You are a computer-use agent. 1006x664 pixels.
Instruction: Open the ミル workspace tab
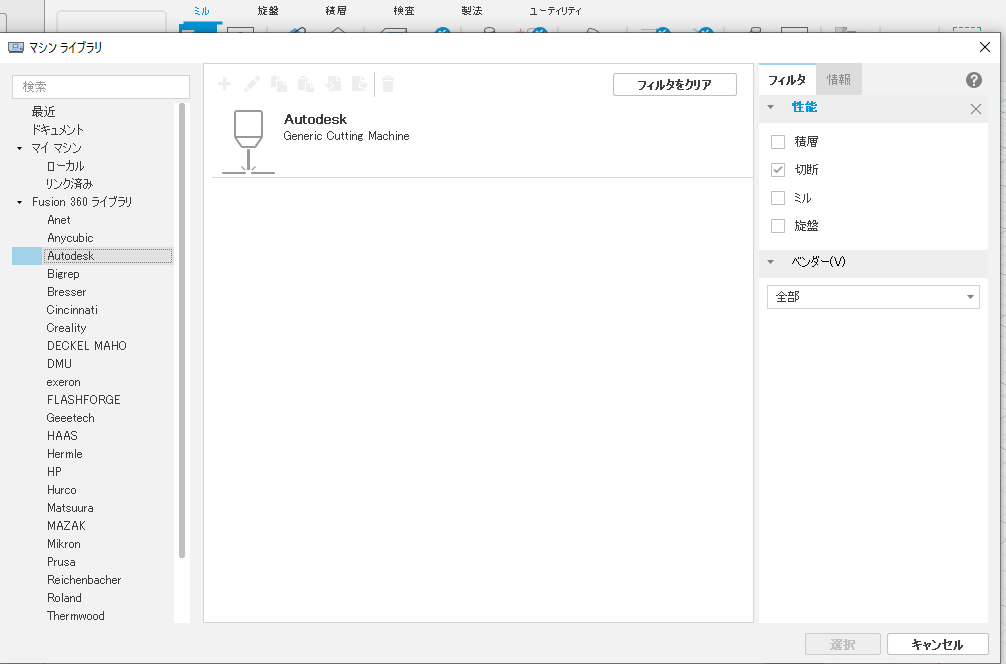coord(201,11)
